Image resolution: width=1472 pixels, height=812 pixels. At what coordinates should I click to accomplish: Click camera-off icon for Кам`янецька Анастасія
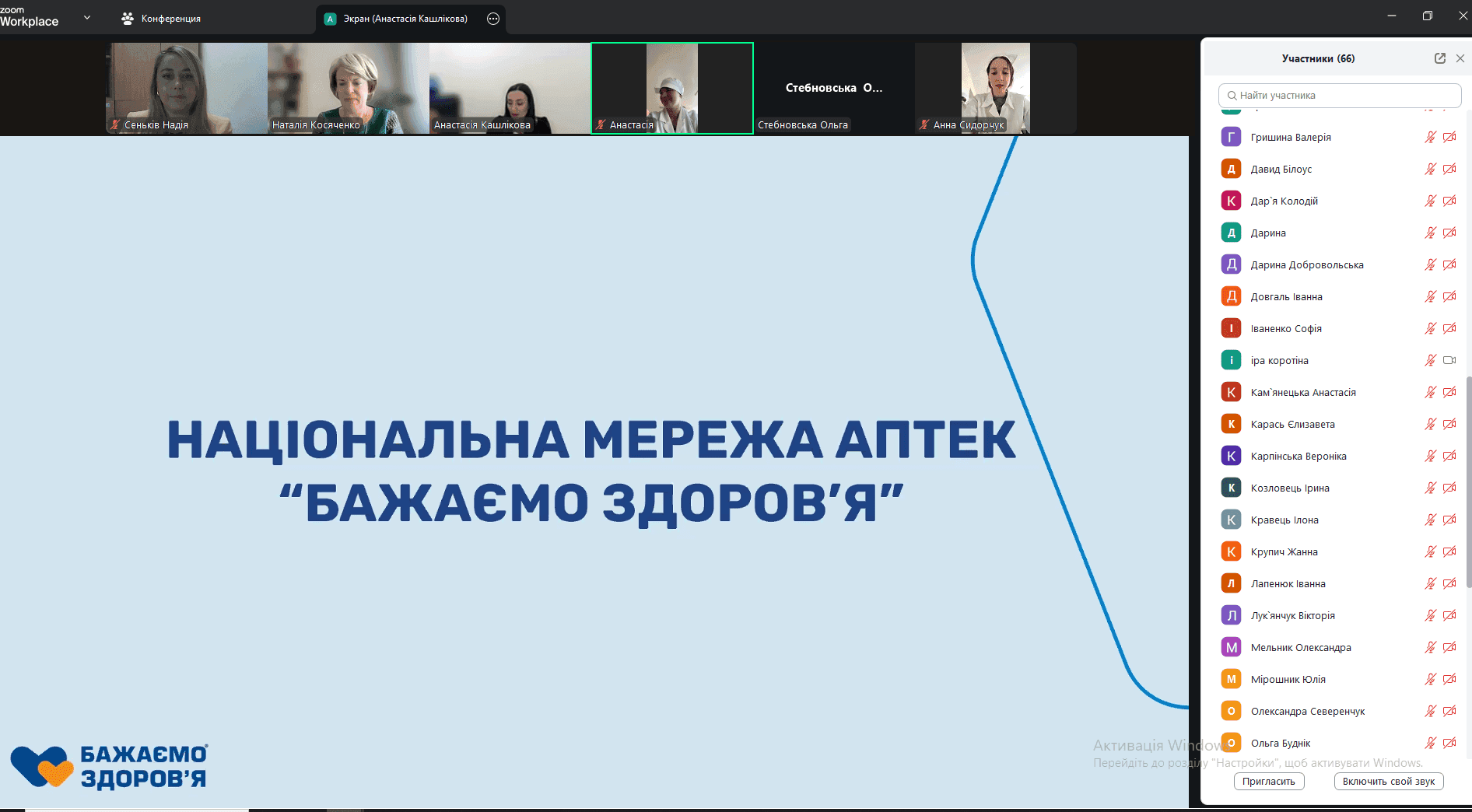pos(1449,392)
